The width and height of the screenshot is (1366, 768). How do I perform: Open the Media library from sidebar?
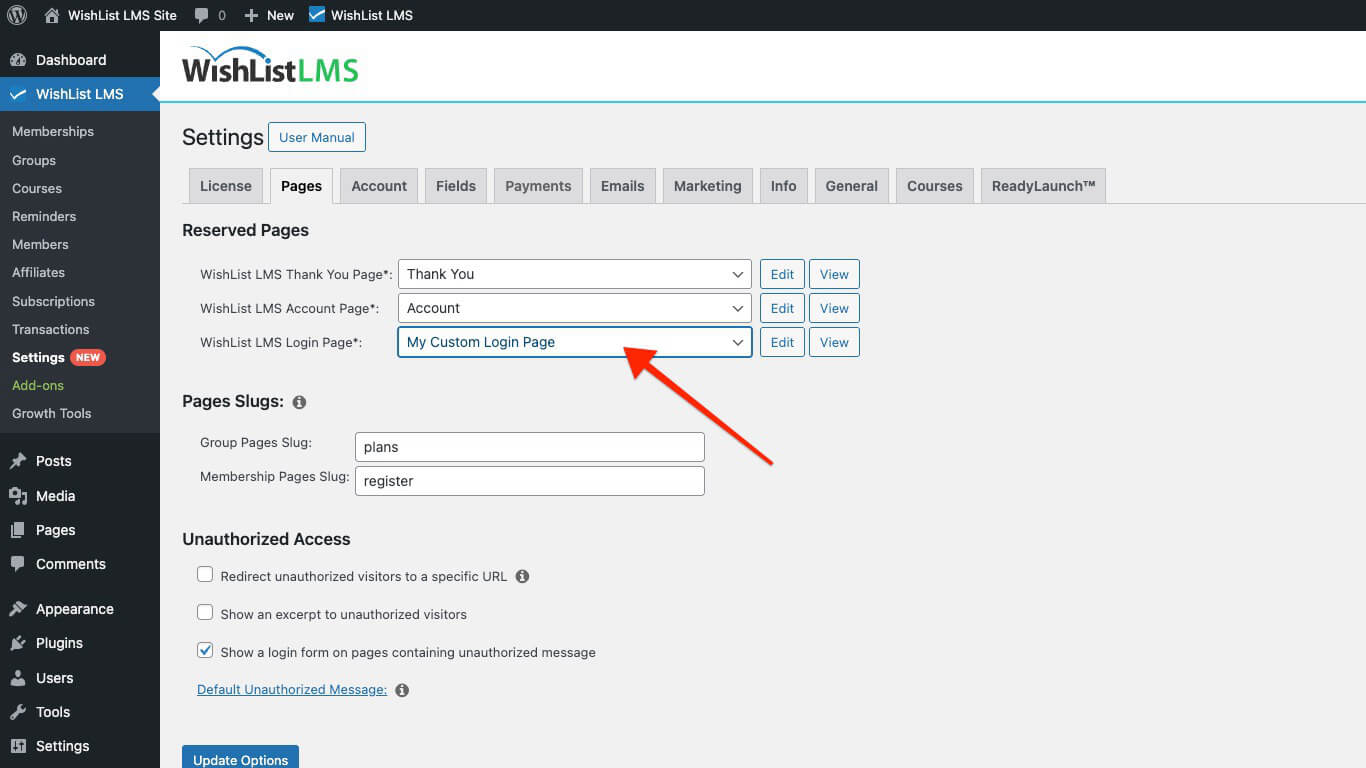pyautogui.click(x=55, y=495)
